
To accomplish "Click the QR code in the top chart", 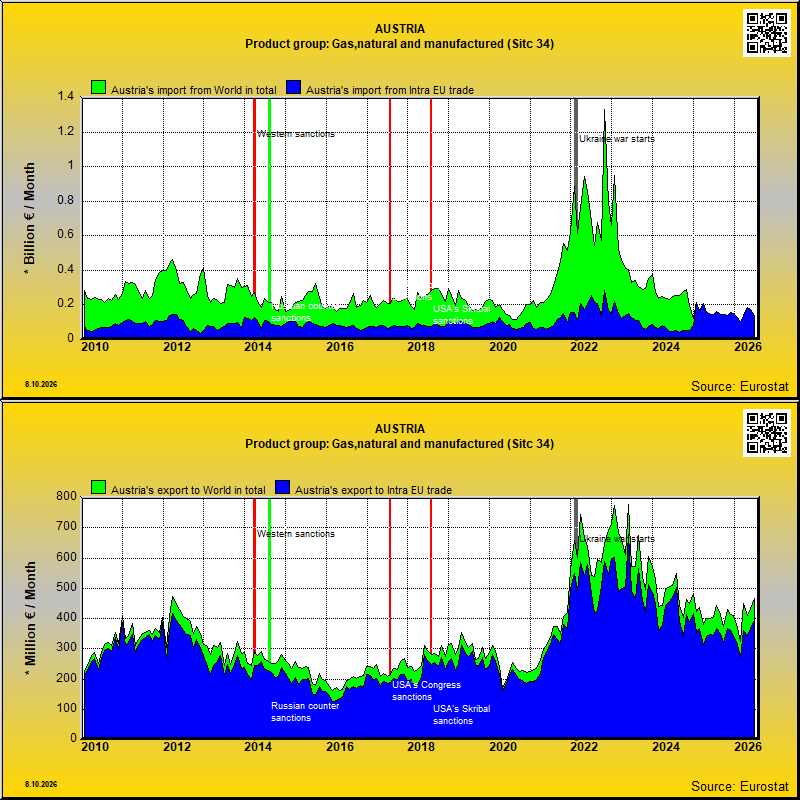I will (x=767, y=33).
